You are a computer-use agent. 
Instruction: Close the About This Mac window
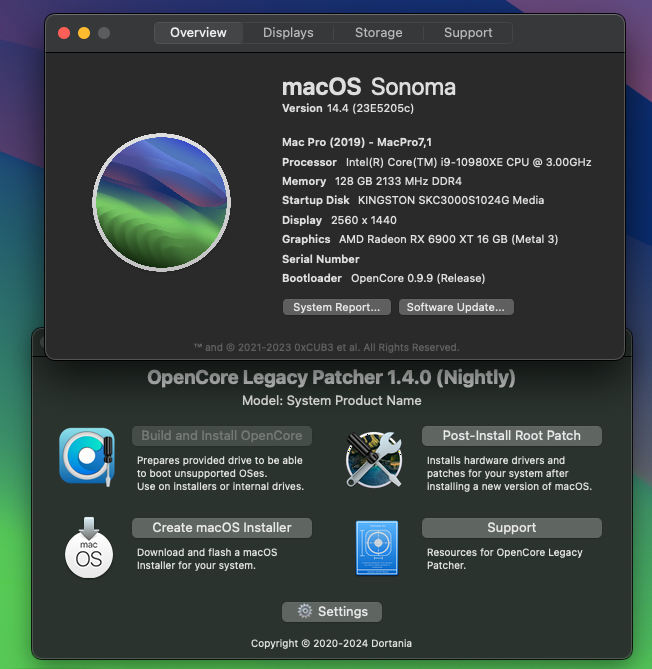(x=64, y=33)
